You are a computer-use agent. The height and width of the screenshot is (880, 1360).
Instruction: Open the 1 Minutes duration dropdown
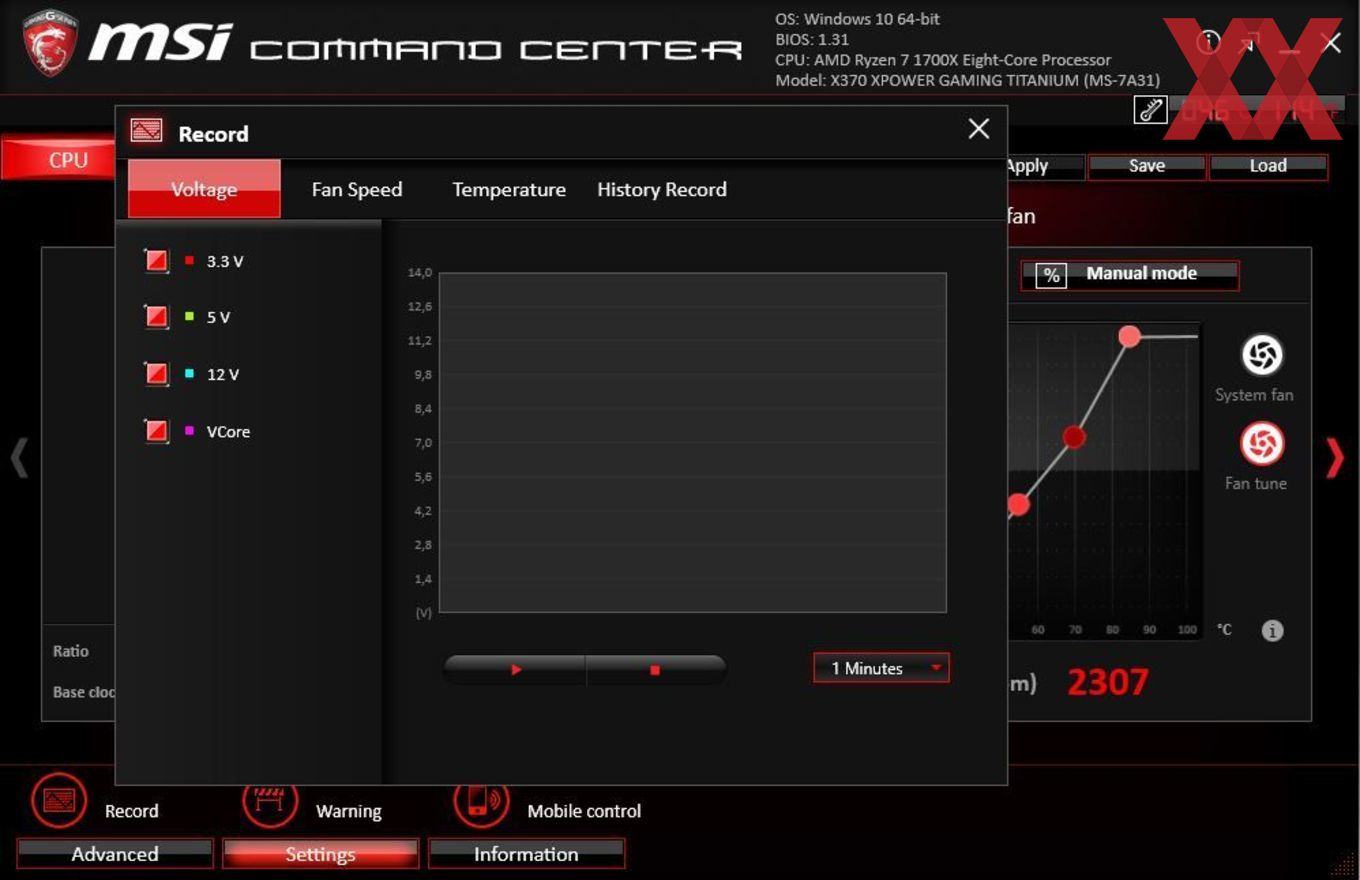(x=881, y=668)
